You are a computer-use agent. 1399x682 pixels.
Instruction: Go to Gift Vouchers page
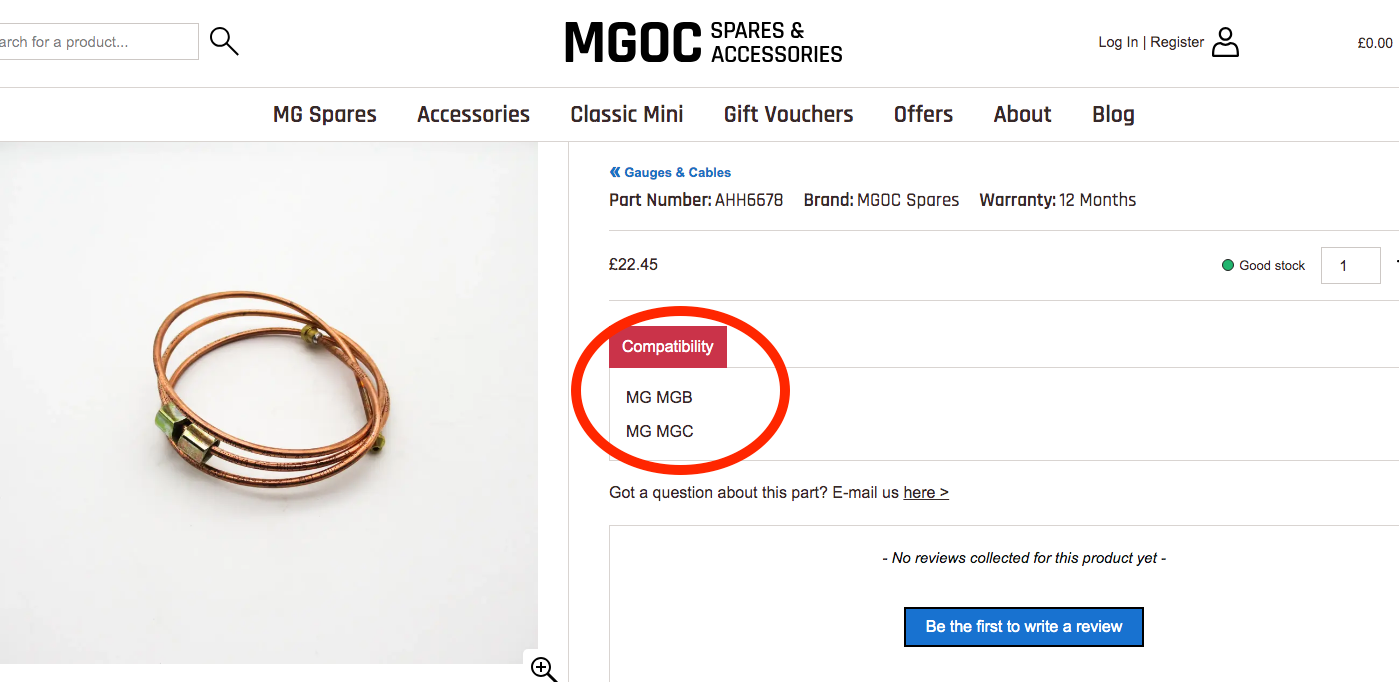point(788,114)
